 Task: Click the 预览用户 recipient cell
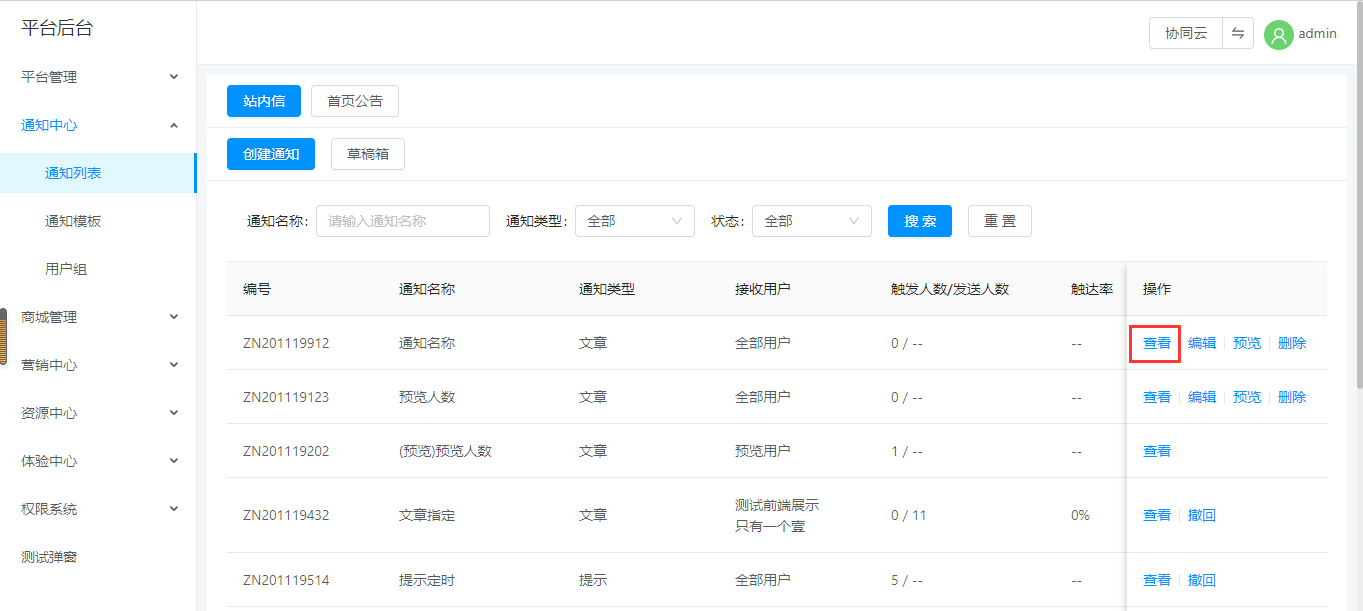pyautogui.click(x=763, y=451)
